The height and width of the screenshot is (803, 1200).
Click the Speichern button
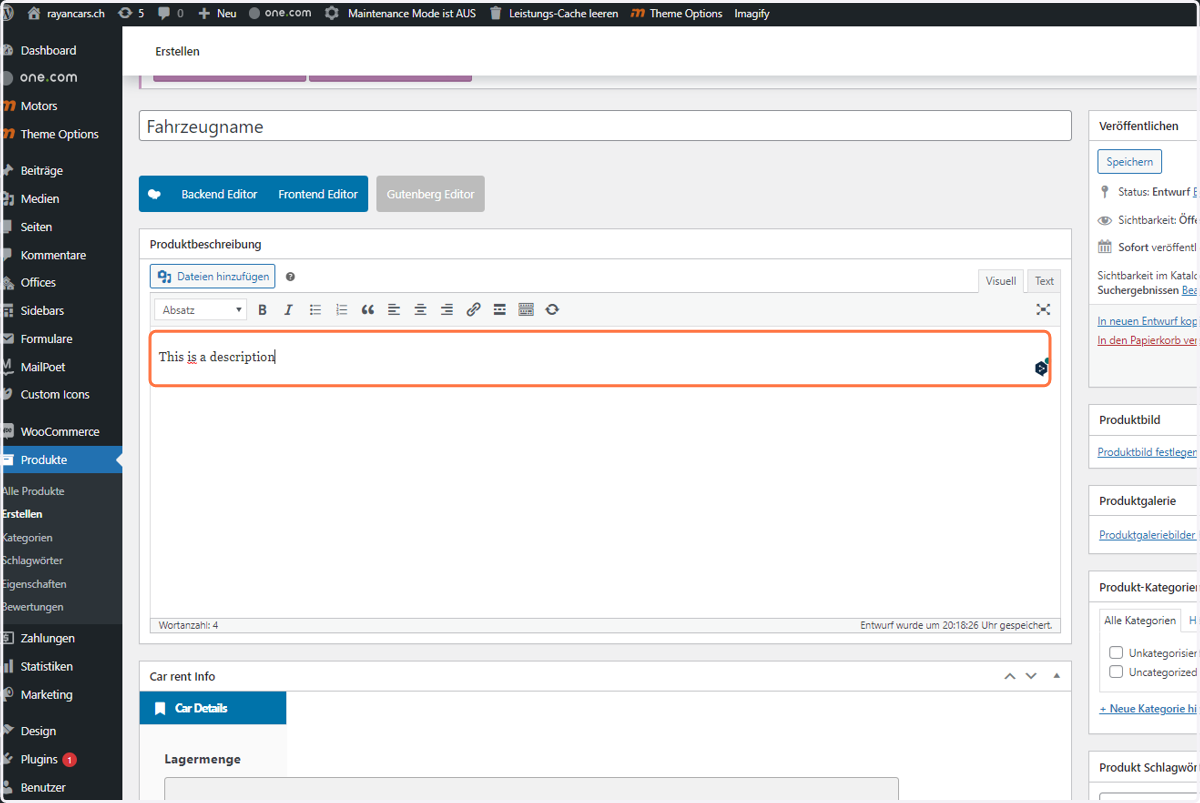point(1129,162)
